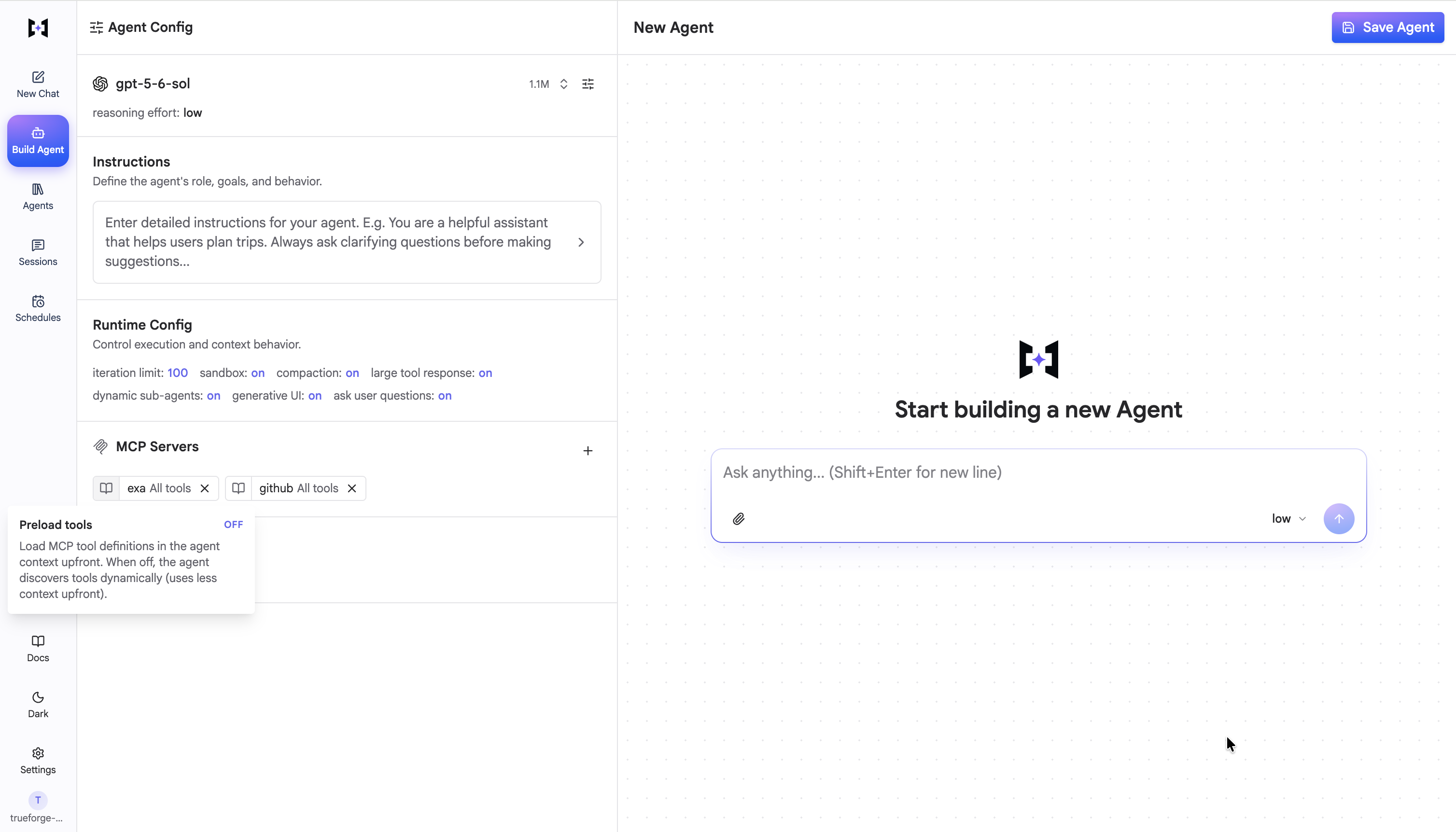Viewport: 1456px width, 832px height.
Task: Click the Agent Config sliders icon
Action: pyautogui.click(x=97, y=28)
